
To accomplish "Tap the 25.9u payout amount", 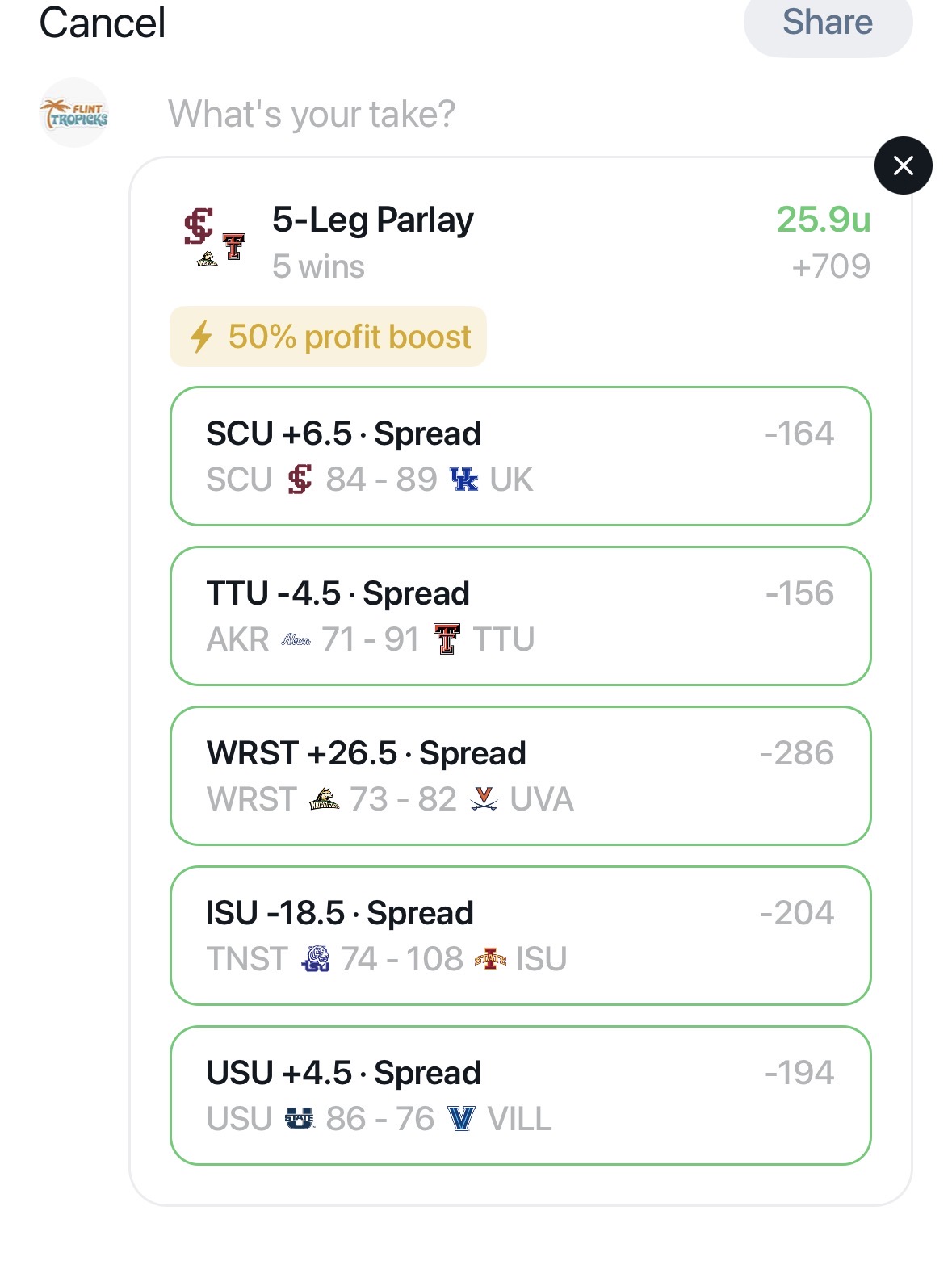I will click(823, 220).
